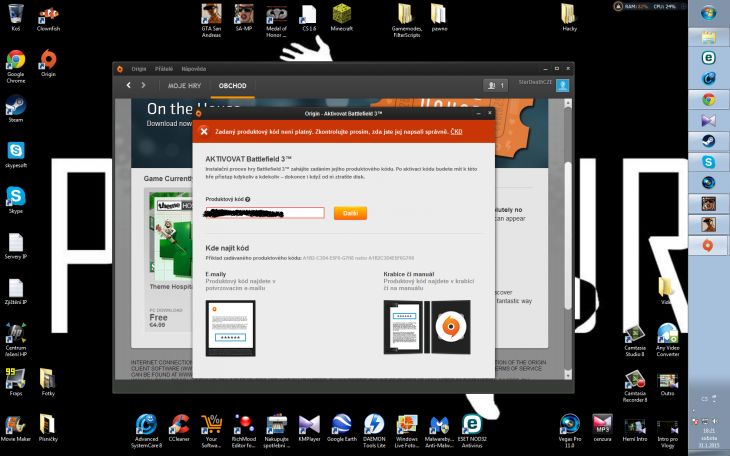This screenshot has height=456, width=730.
Task: Select the Movie Maker desktop shortcut
Action: pos(16,428)
